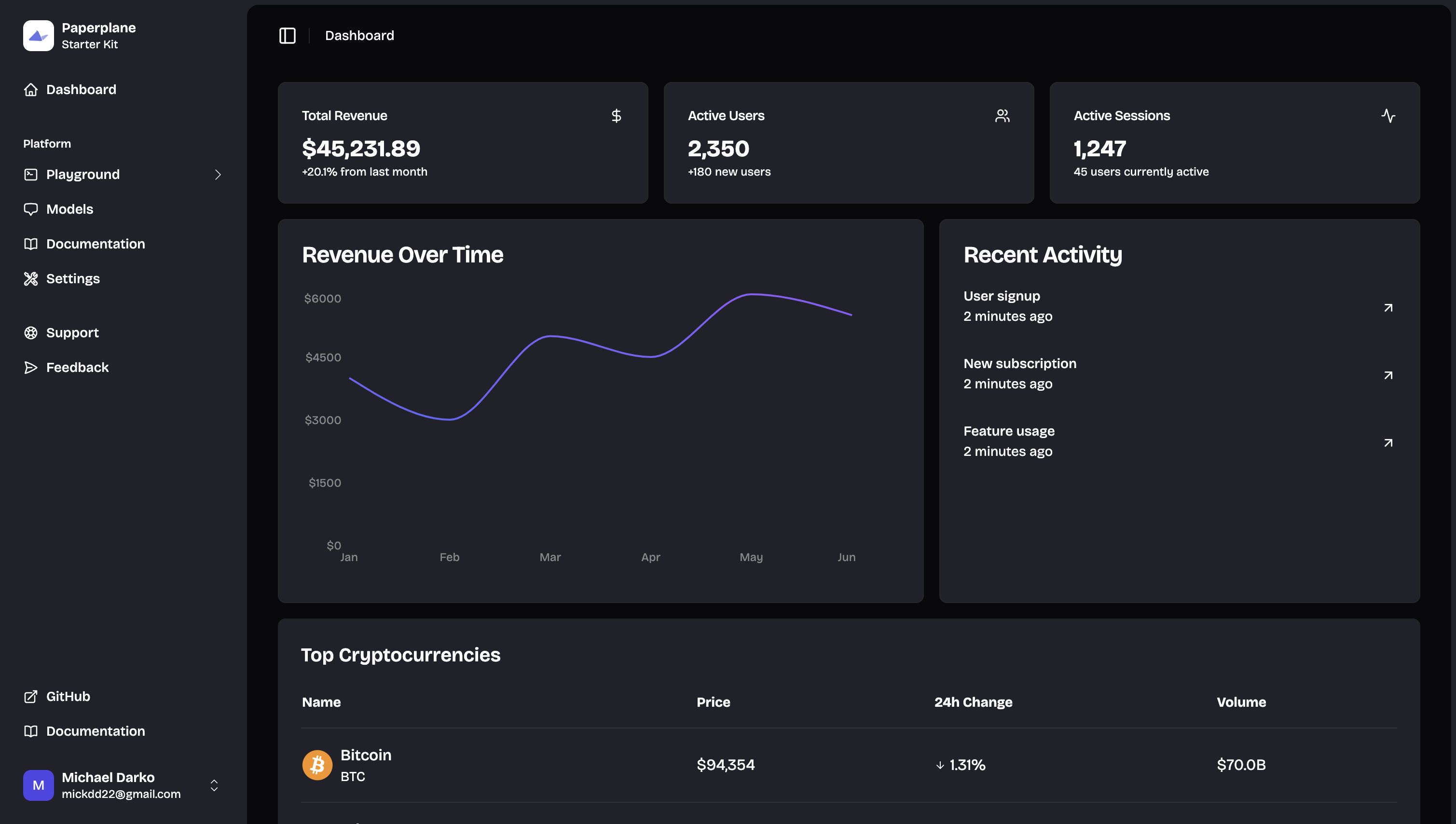Open User signup arrow icon
The image size is (1456, 824).
pos(1388,307)
